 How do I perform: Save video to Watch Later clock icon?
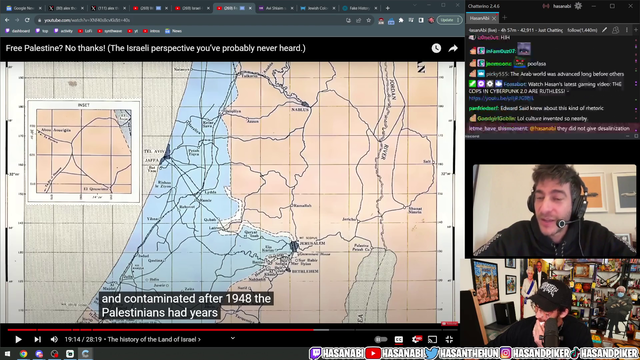coord(436,48)
